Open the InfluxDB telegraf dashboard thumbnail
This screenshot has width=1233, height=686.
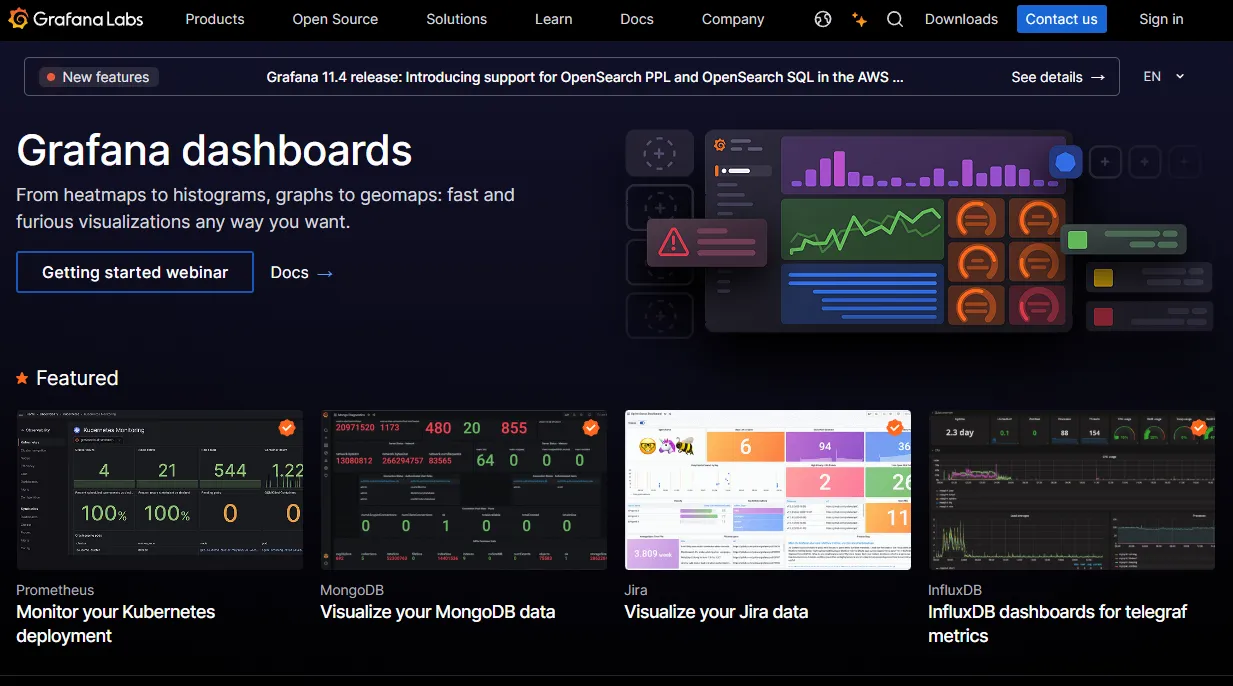1072,490
